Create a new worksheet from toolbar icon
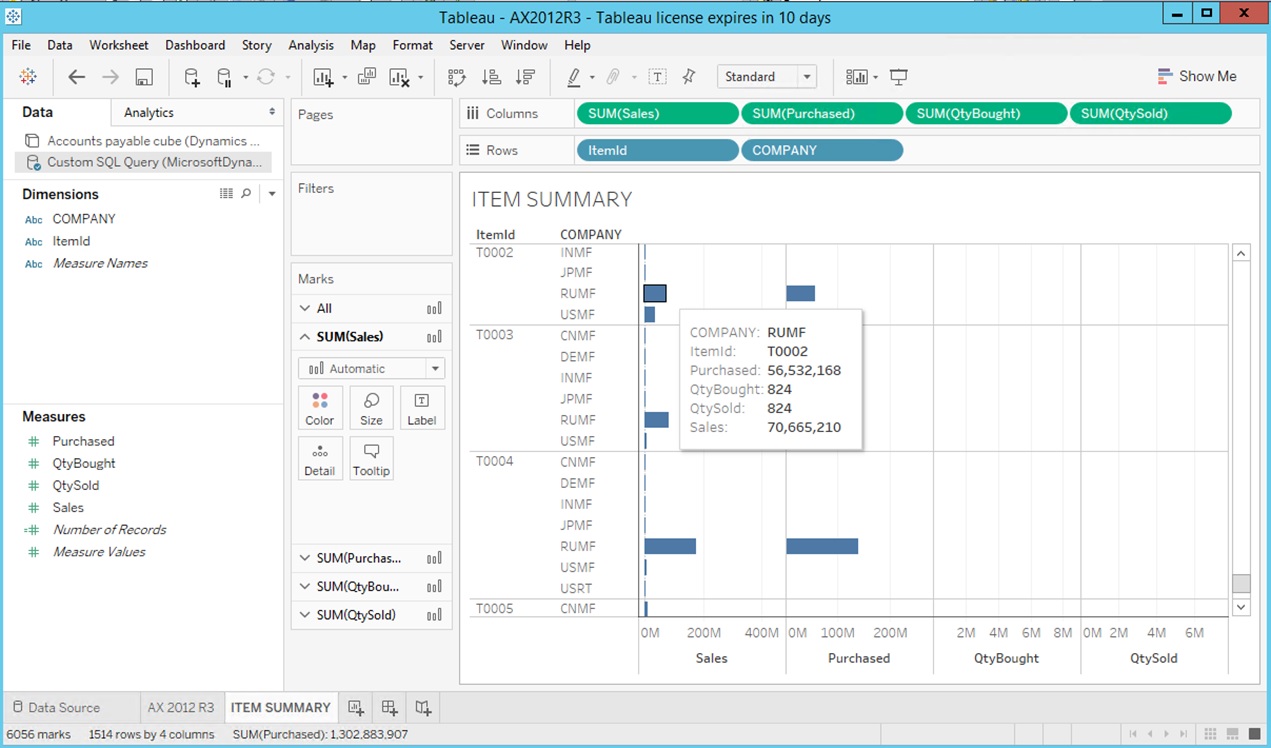The height and width of the screenshot is (748, 1271). point(323,77)
